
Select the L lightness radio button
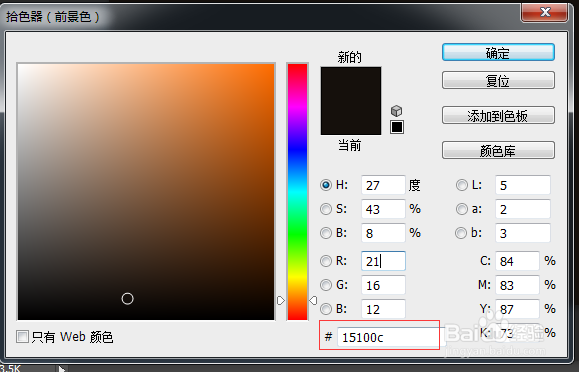point(462,185)
